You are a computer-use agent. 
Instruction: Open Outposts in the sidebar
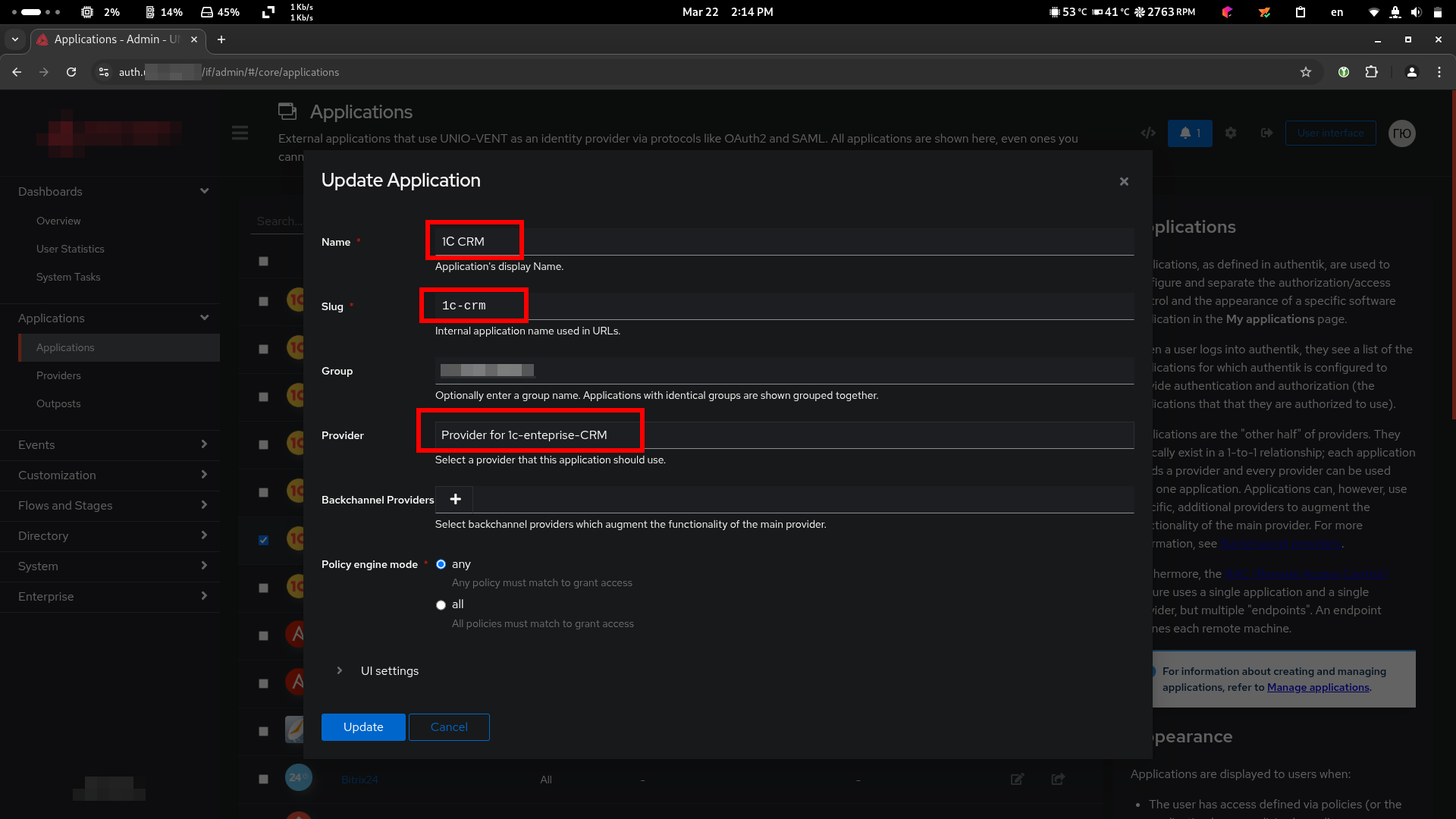click(x=58, y=403)
